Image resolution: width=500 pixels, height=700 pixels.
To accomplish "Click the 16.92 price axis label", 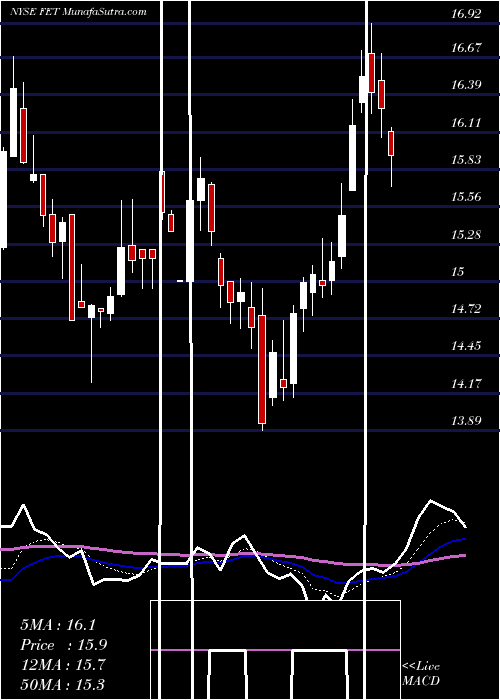I will [466, 14].
